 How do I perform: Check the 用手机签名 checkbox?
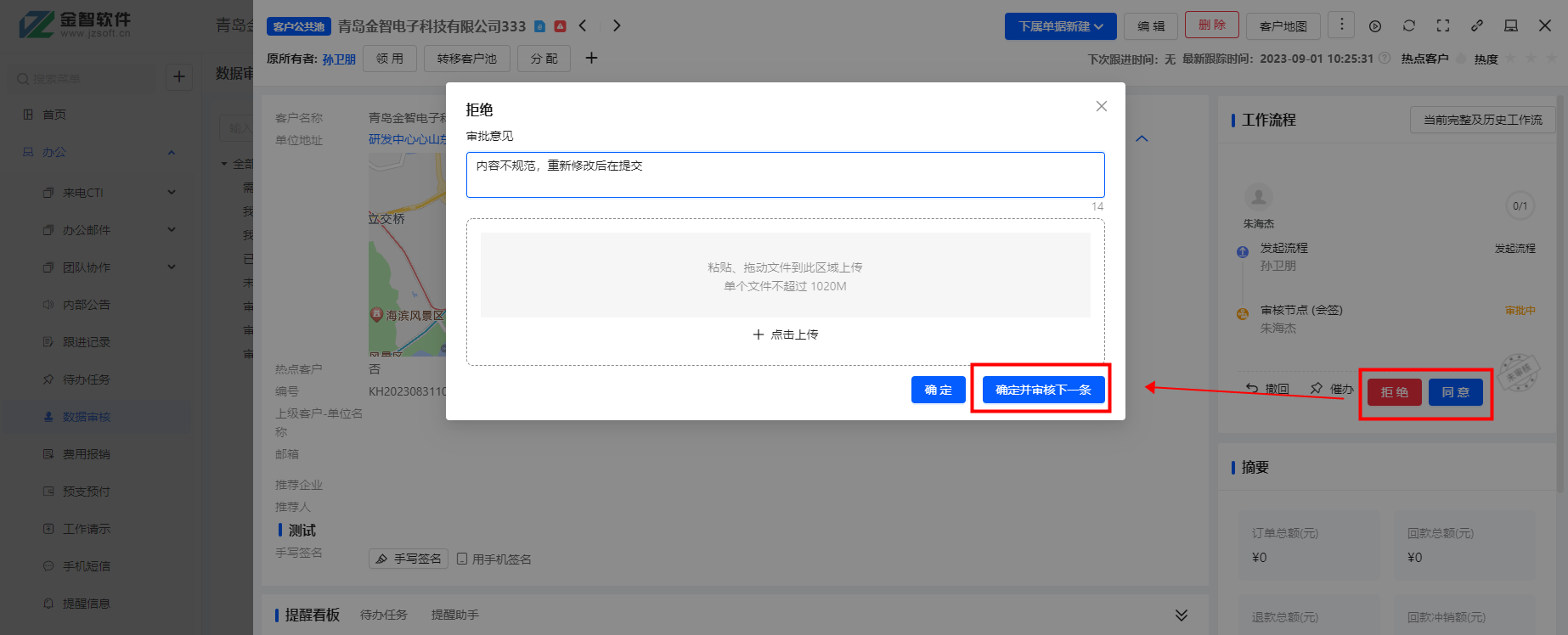(x=462, y=559)
